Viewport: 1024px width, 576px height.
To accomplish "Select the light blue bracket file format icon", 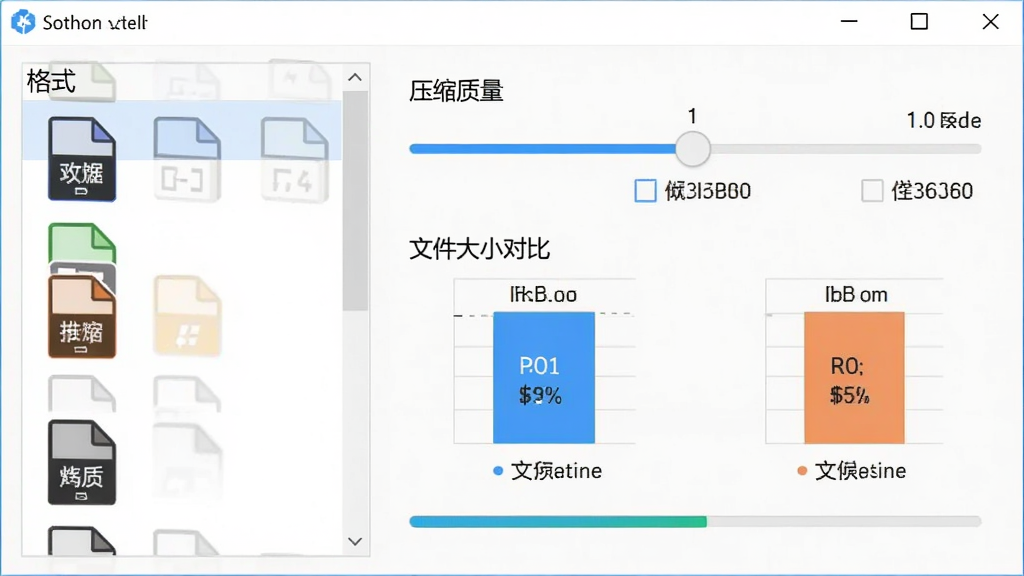I will [187, 159].
